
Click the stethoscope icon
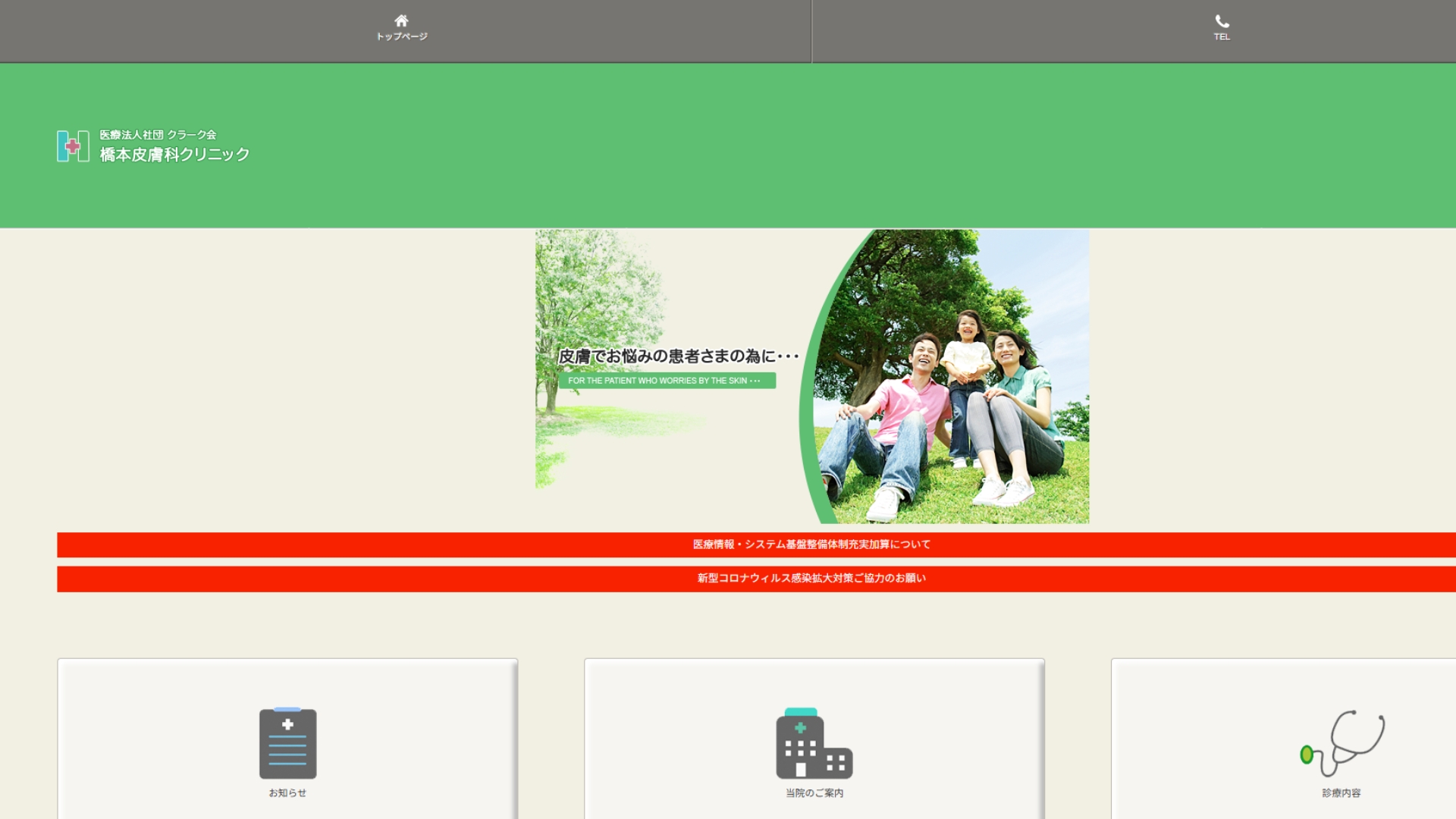pos(1341,743)
